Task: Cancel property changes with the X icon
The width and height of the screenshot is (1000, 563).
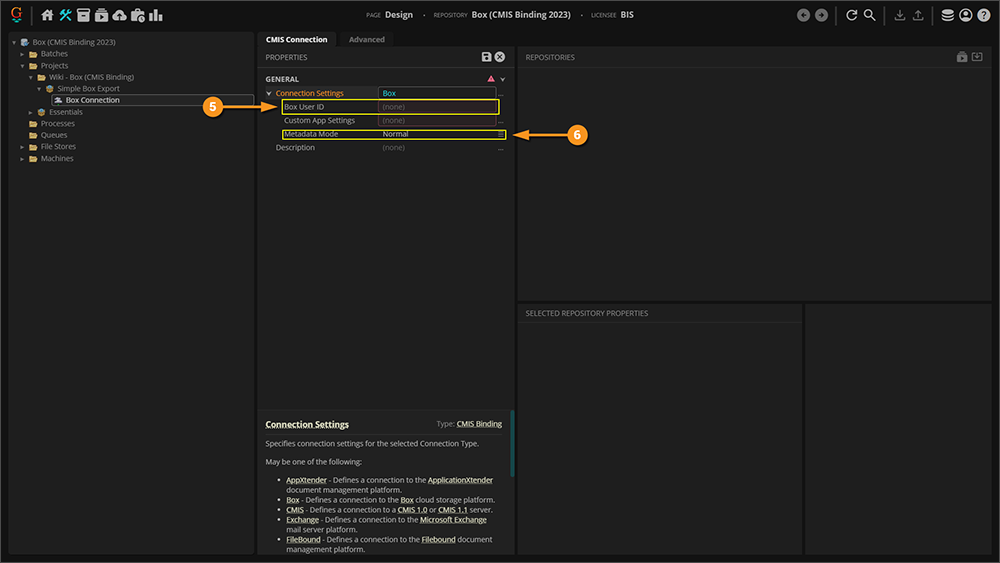Action: (500, 57)
